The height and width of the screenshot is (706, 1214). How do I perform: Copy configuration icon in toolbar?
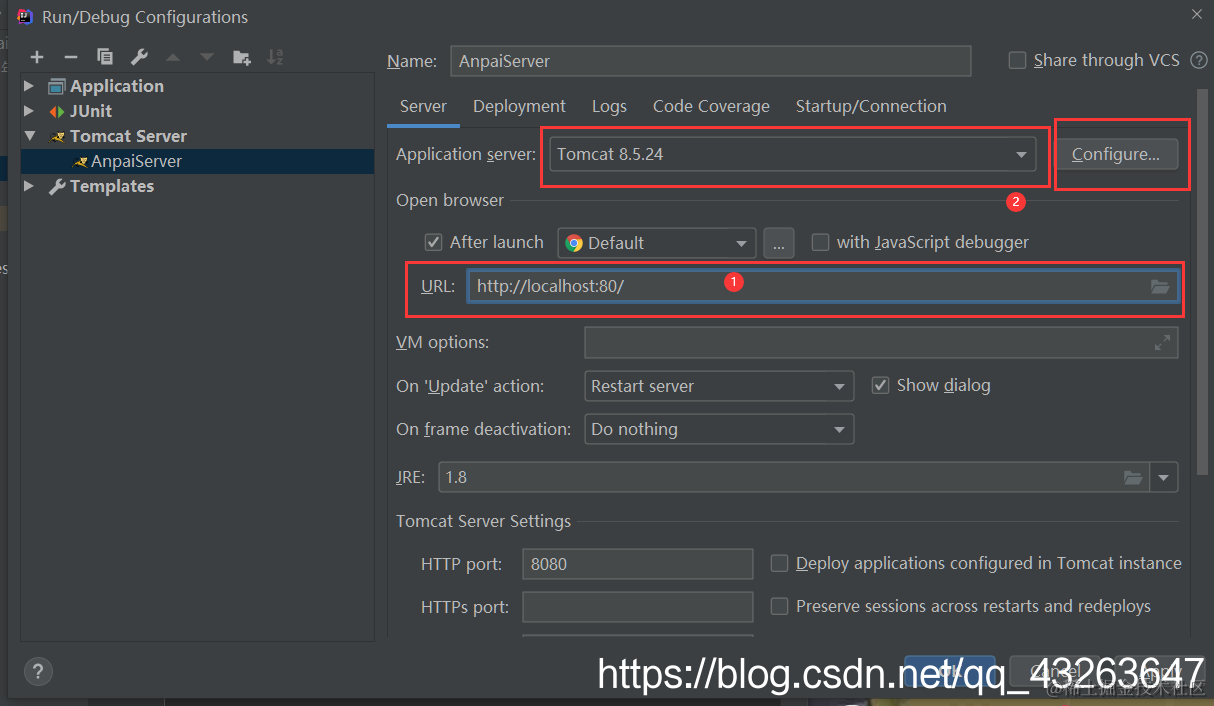105,57
